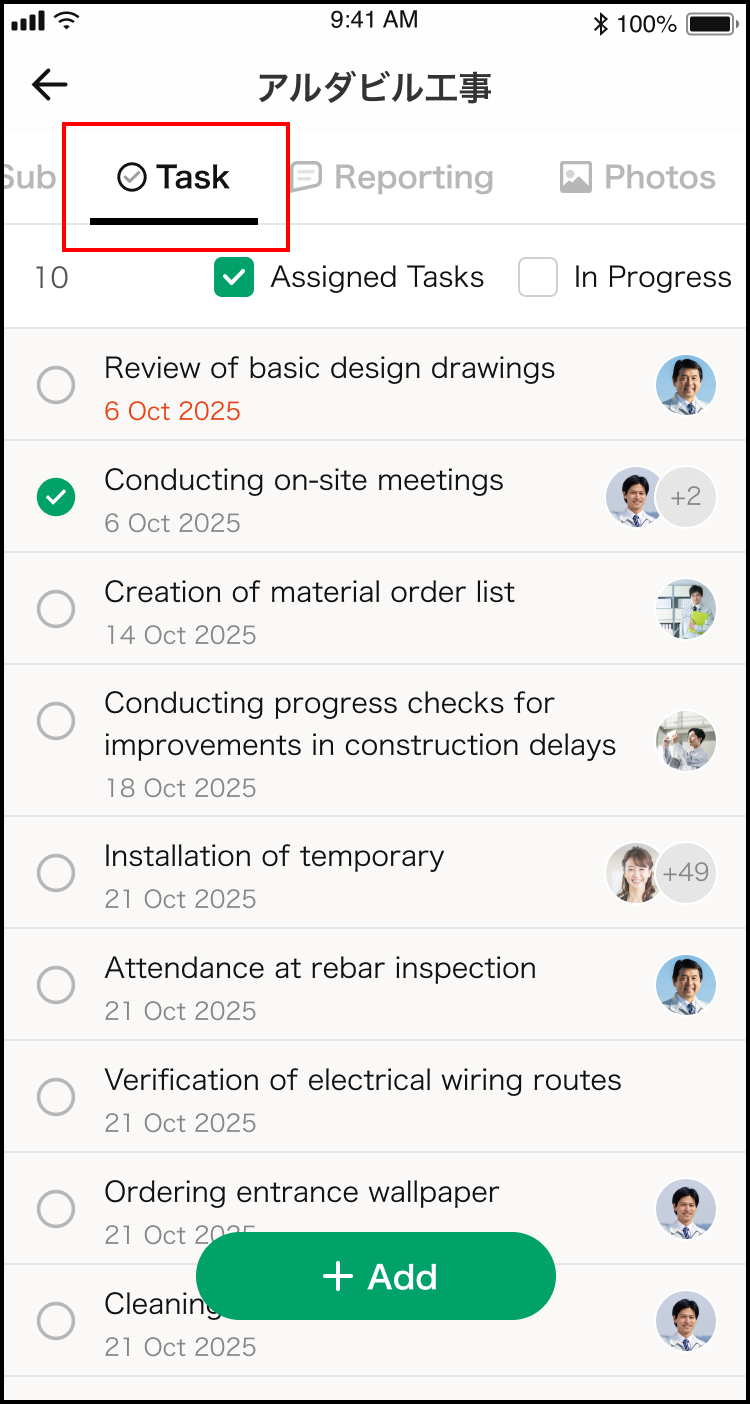Image resolution: width=750 pixels, height=1404 pixels.
Task: Tap assignee avatar on Ordering entrance wallpaper
Action: click(686, 1209)
